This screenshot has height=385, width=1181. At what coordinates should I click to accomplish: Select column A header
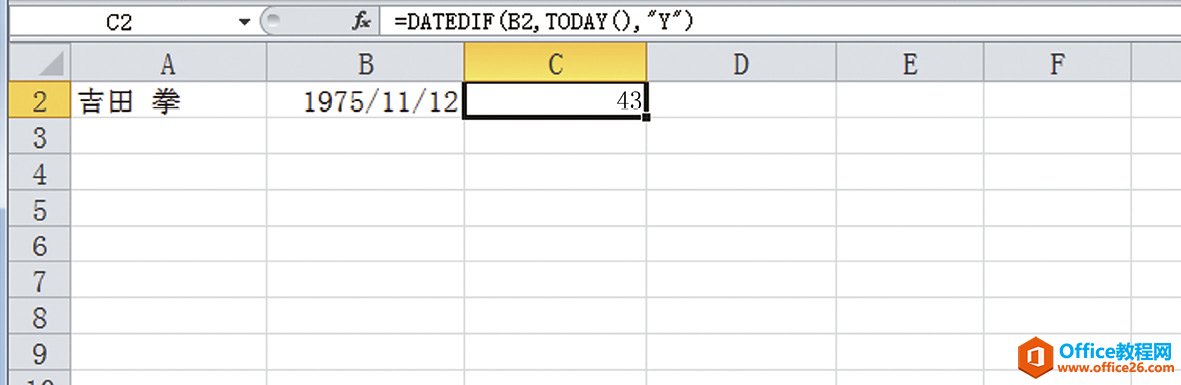coord(169,63)
